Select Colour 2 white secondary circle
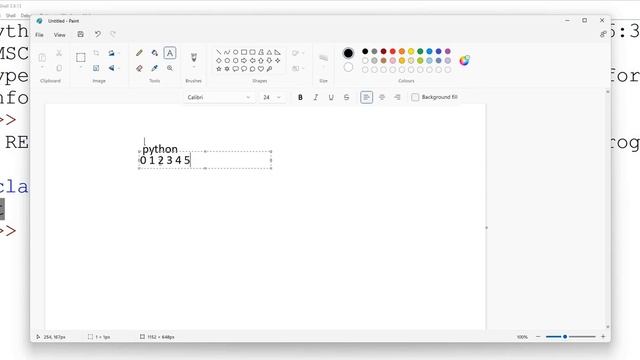Viewport: 640px width, 360px height. [348, 67]
